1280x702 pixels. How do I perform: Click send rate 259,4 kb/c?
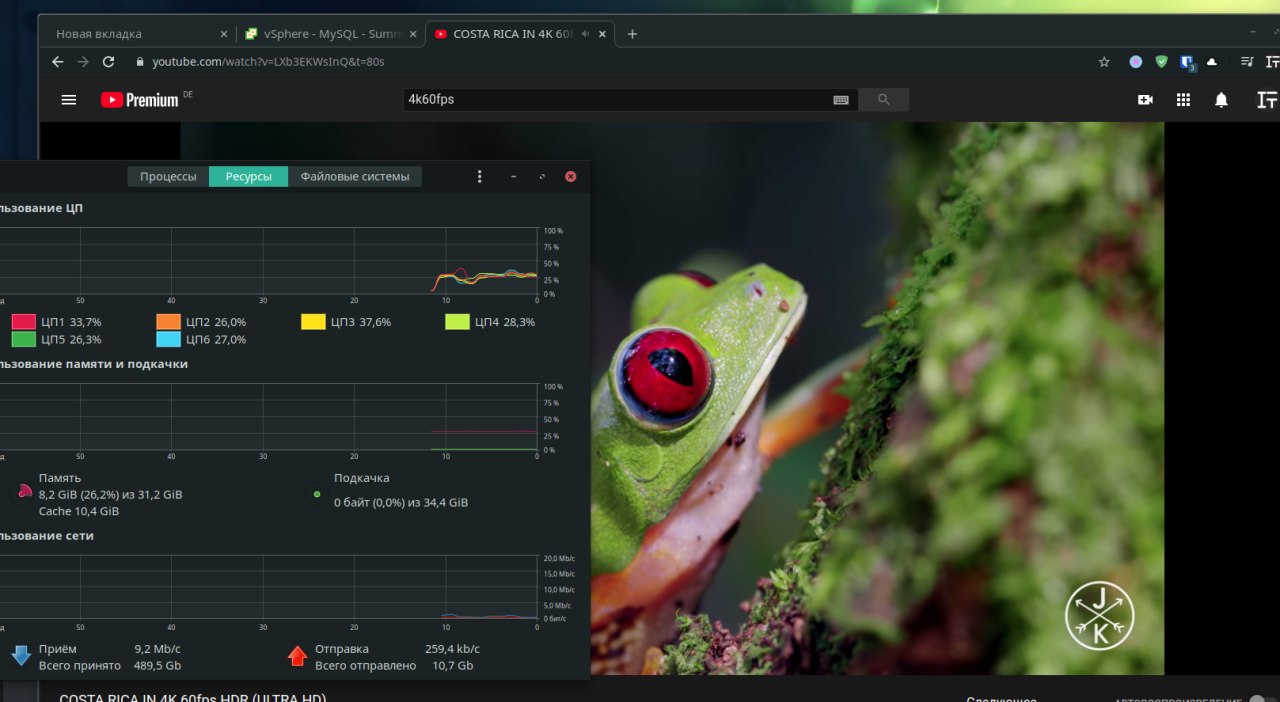click(x=452, y=649)
